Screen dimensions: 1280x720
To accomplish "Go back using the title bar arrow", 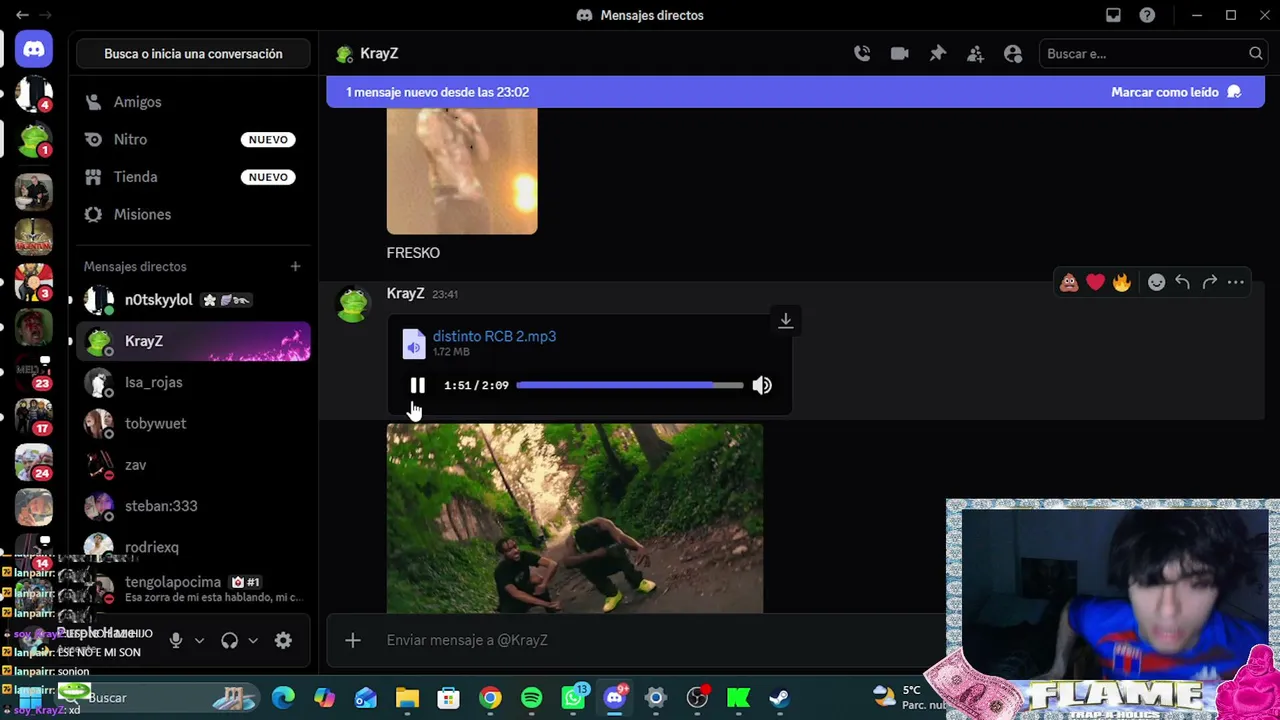I will tap(22, 15).
